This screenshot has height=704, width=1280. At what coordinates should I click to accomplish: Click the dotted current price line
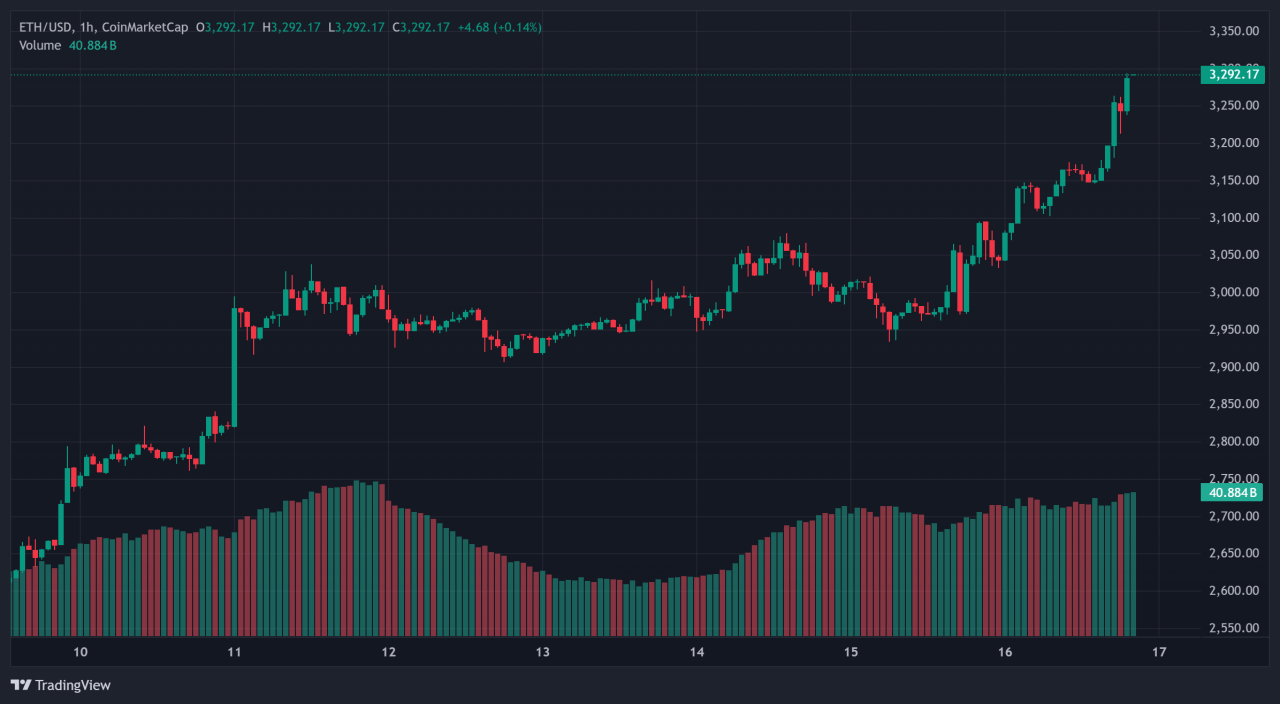pyautogui.click(x=600, y=74)
